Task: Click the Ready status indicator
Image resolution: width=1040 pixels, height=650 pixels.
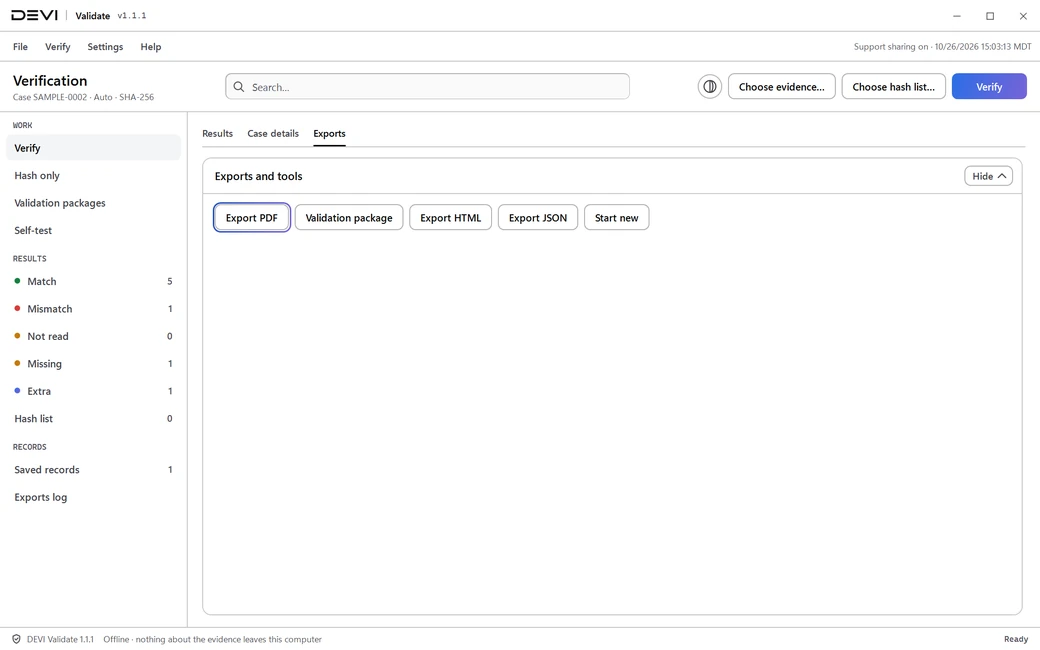Action: click(x=1016, y=639)
